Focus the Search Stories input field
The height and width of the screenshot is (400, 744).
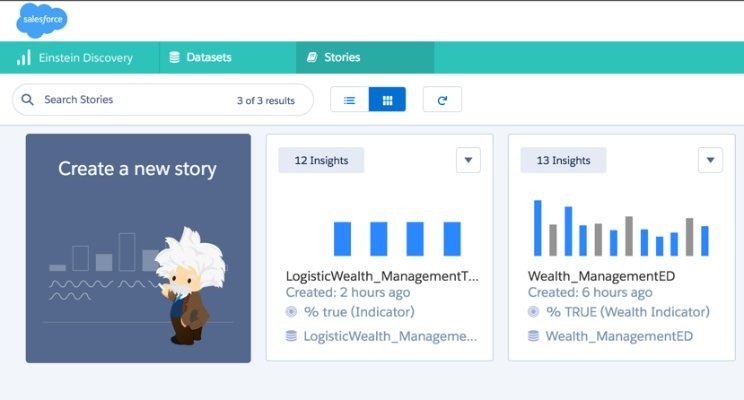click(x=163, y=100)
